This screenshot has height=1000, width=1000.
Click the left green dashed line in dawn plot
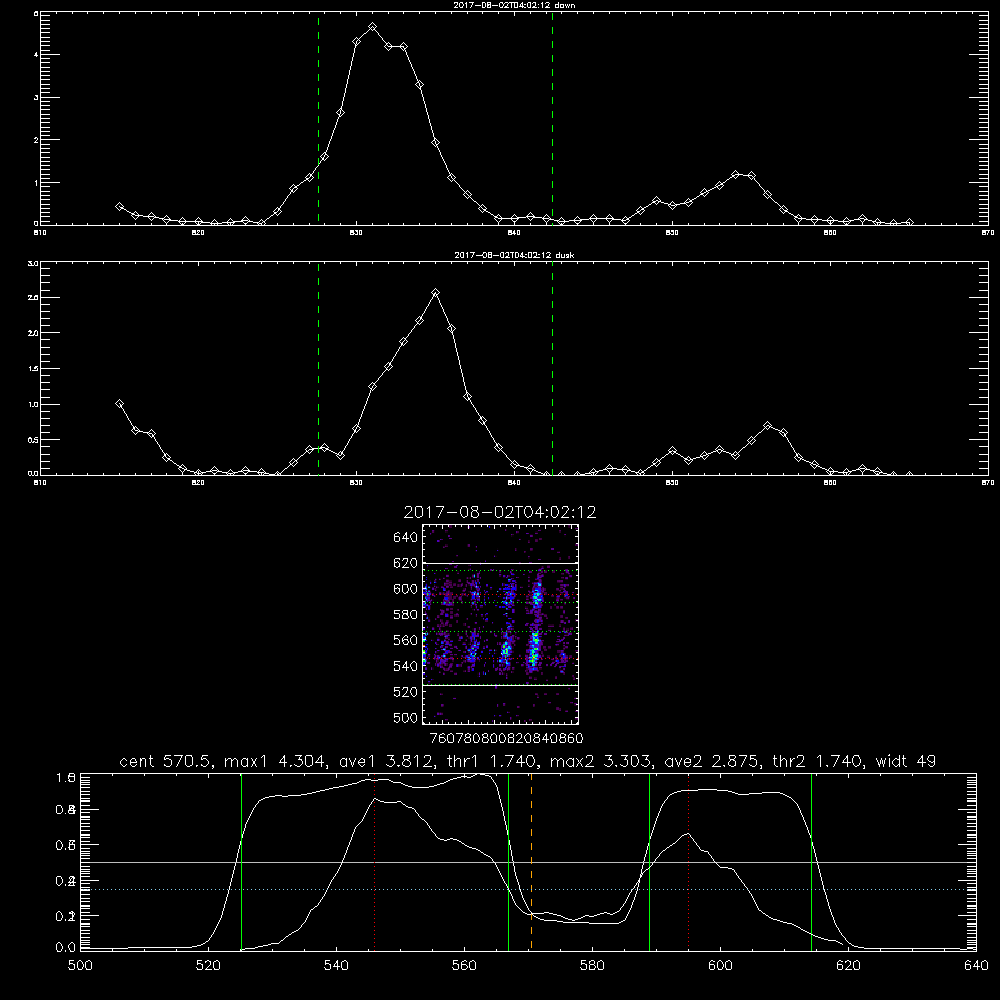point(319,119)
